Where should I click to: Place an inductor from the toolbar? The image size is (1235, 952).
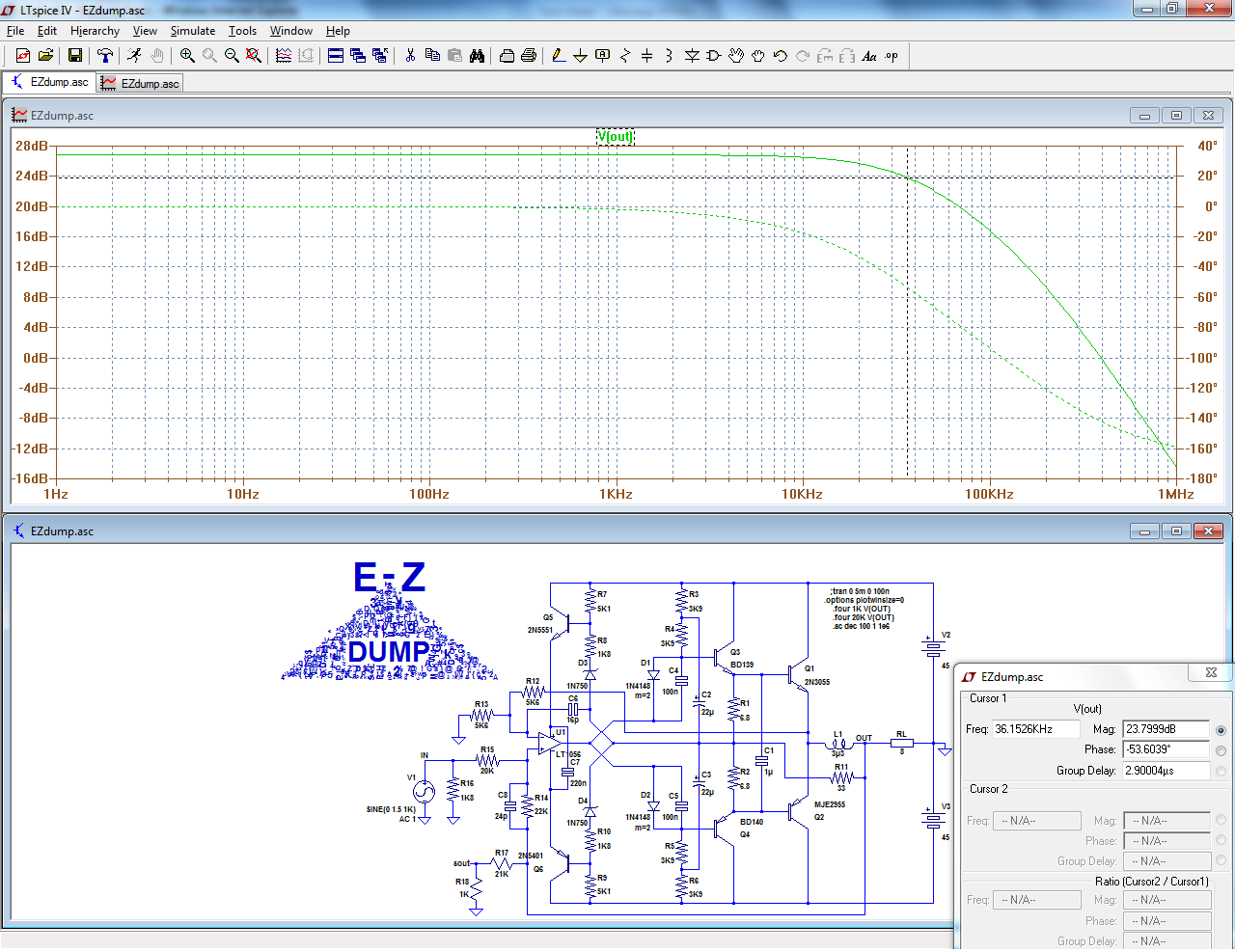coord(669,56)
